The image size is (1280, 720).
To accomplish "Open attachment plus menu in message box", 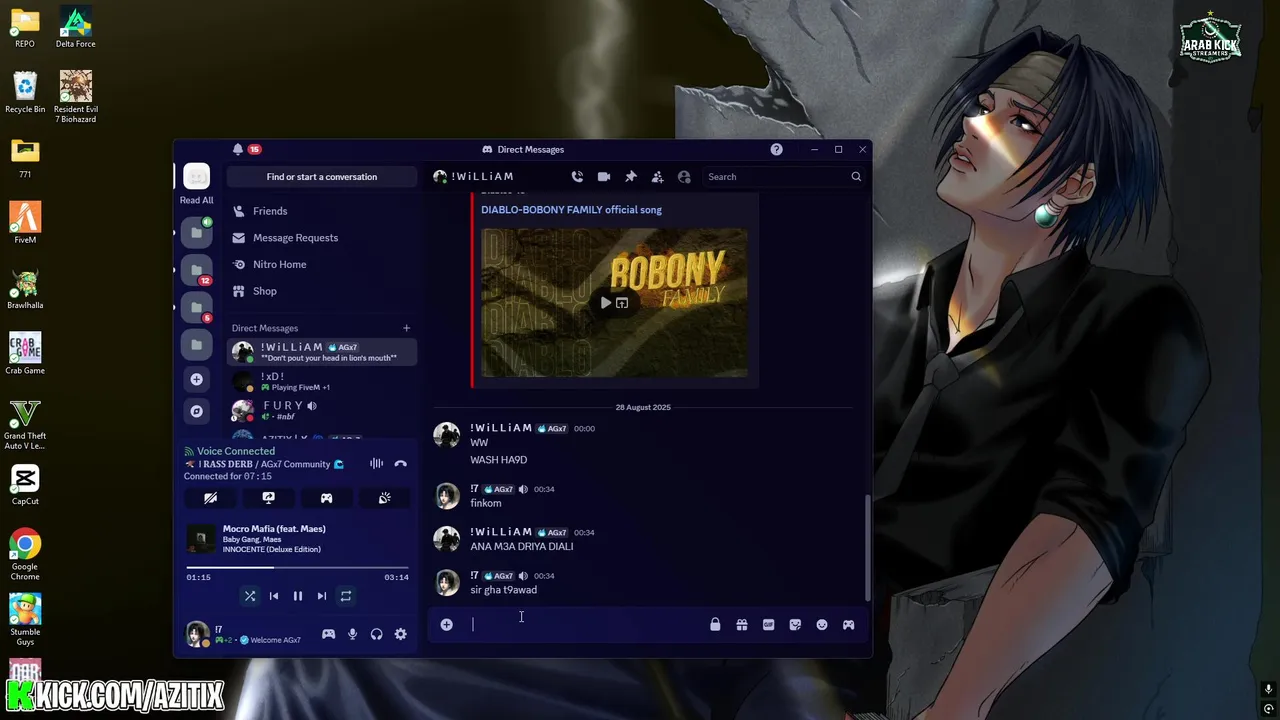I will click(x=447, y=625).
